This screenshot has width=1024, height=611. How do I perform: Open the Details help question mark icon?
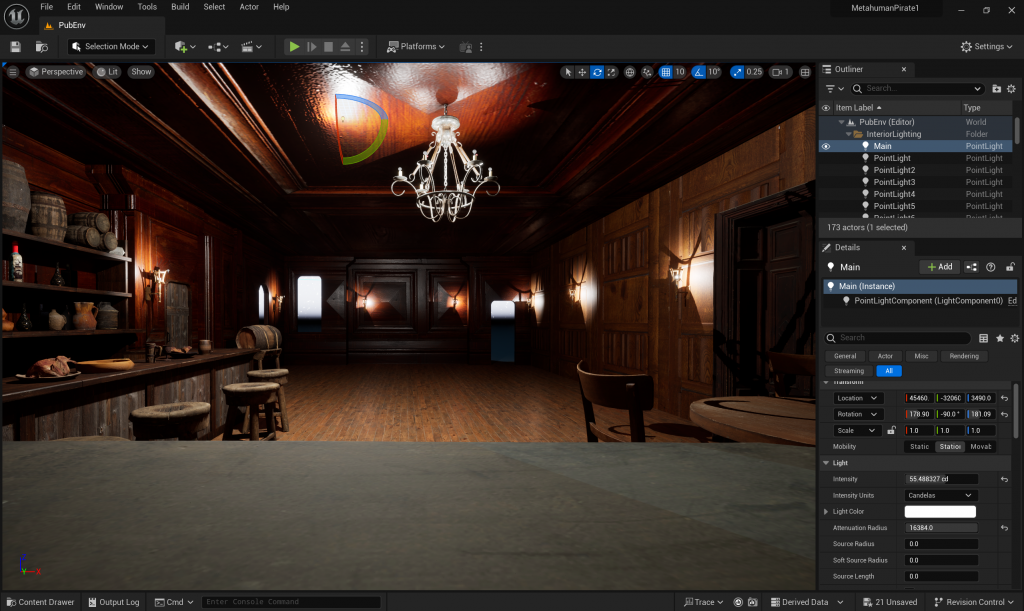pyautogui.click(x=991, y=267)
